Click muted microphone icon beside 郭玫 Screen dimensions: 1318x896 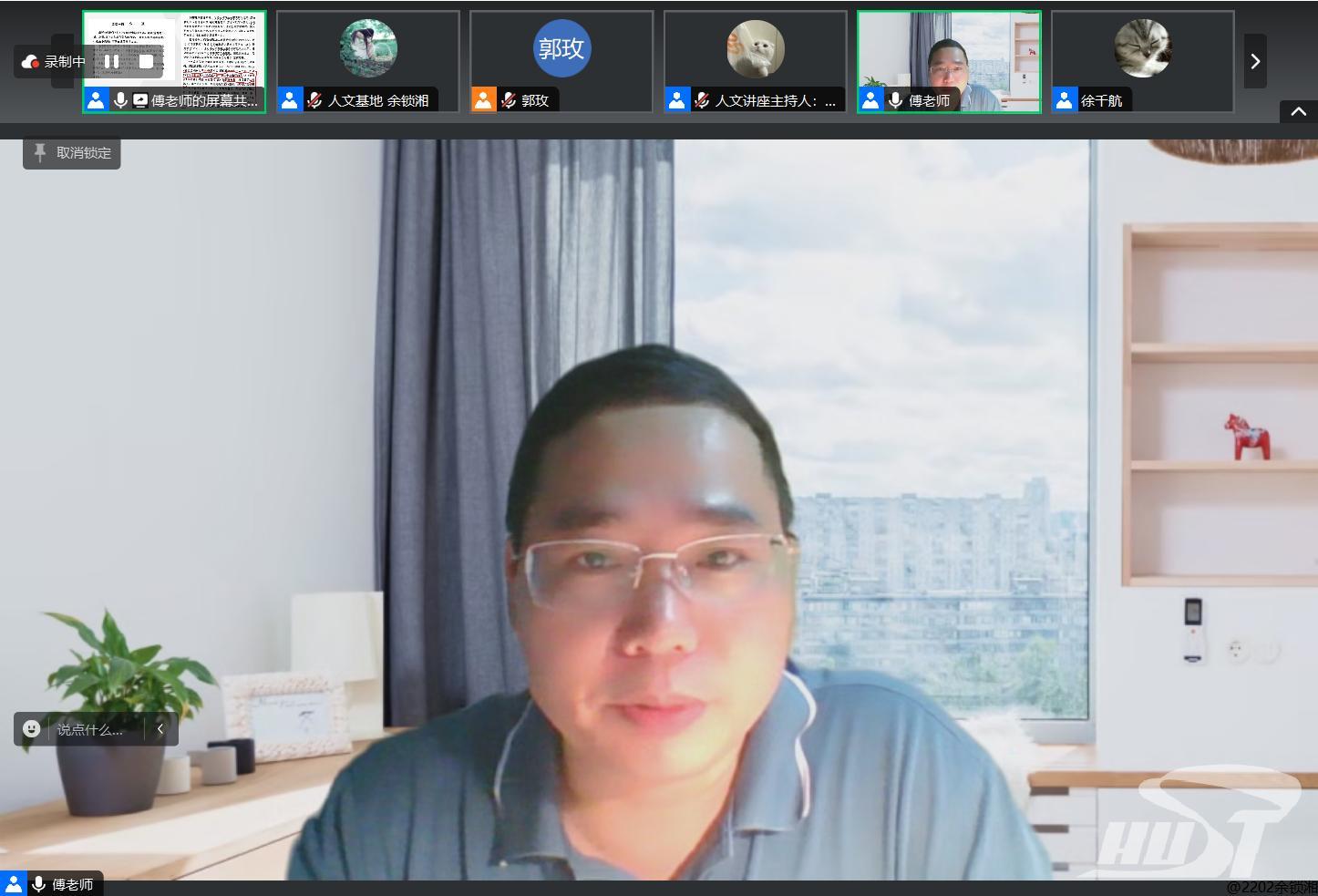coord(509,100)
